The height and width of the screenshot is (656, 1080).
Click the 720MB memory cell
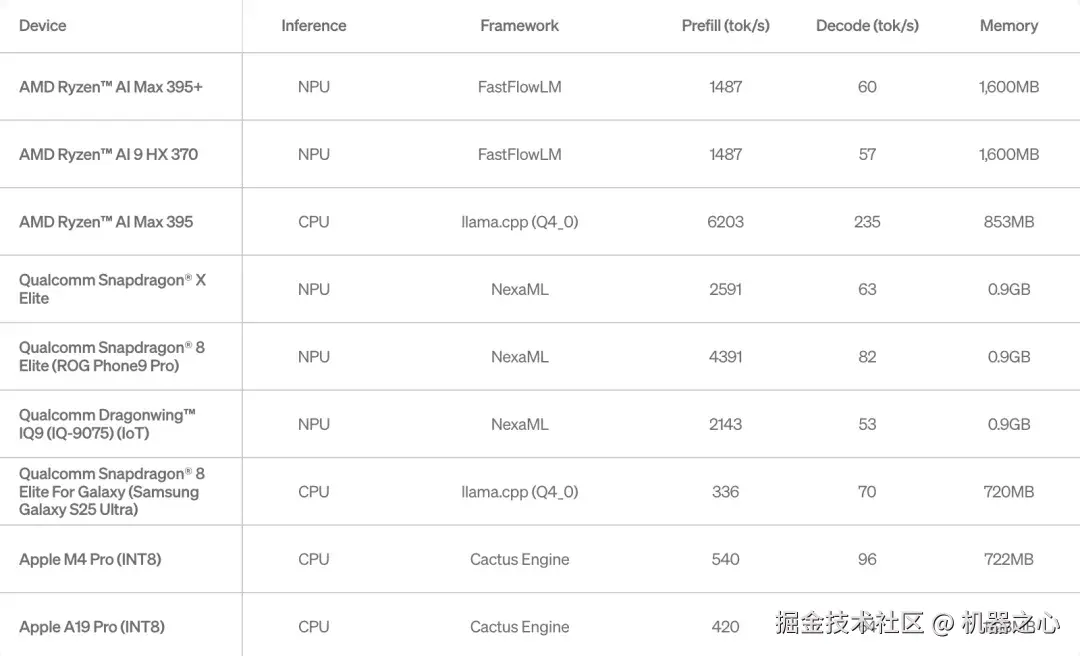[x=1008, y=492]
